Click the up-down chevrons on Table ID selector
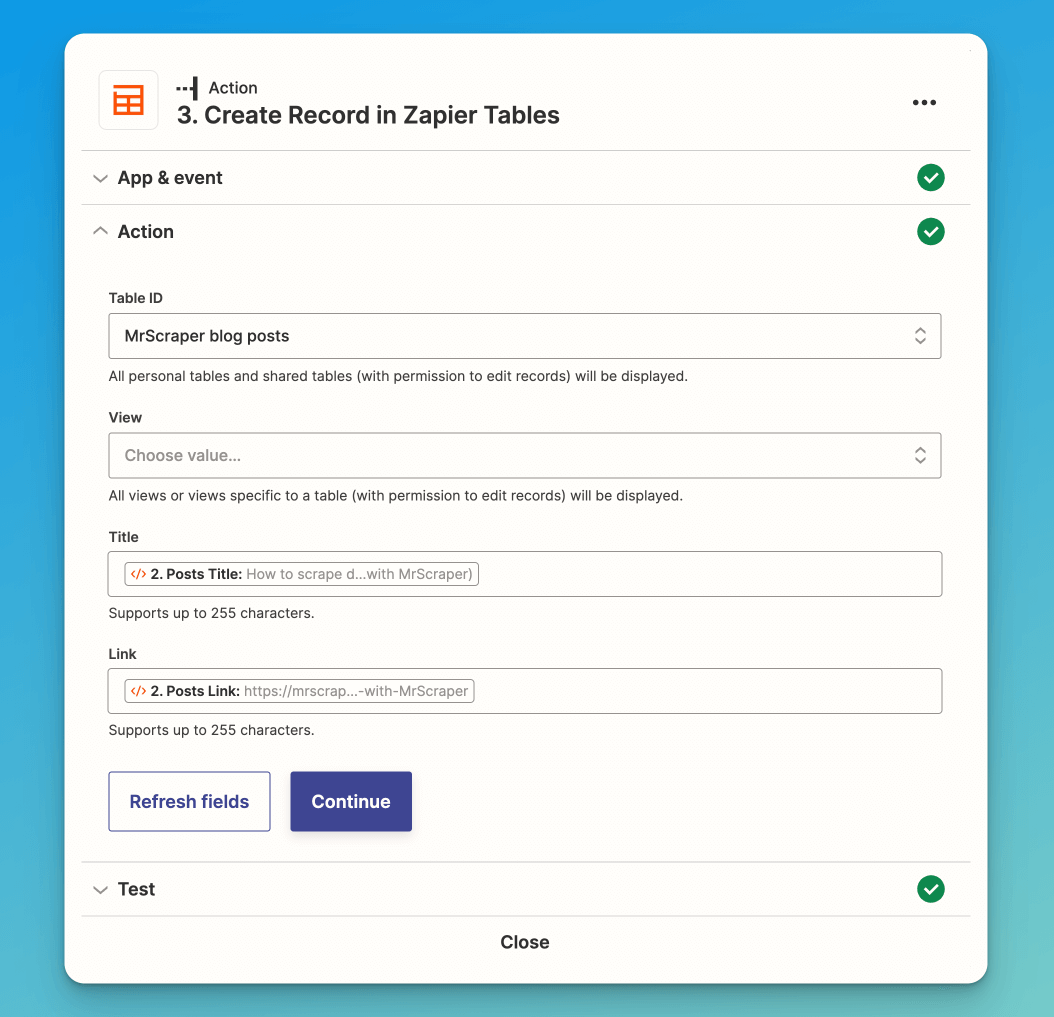This screenshot has height=1017, width=1054. (920, 336)
